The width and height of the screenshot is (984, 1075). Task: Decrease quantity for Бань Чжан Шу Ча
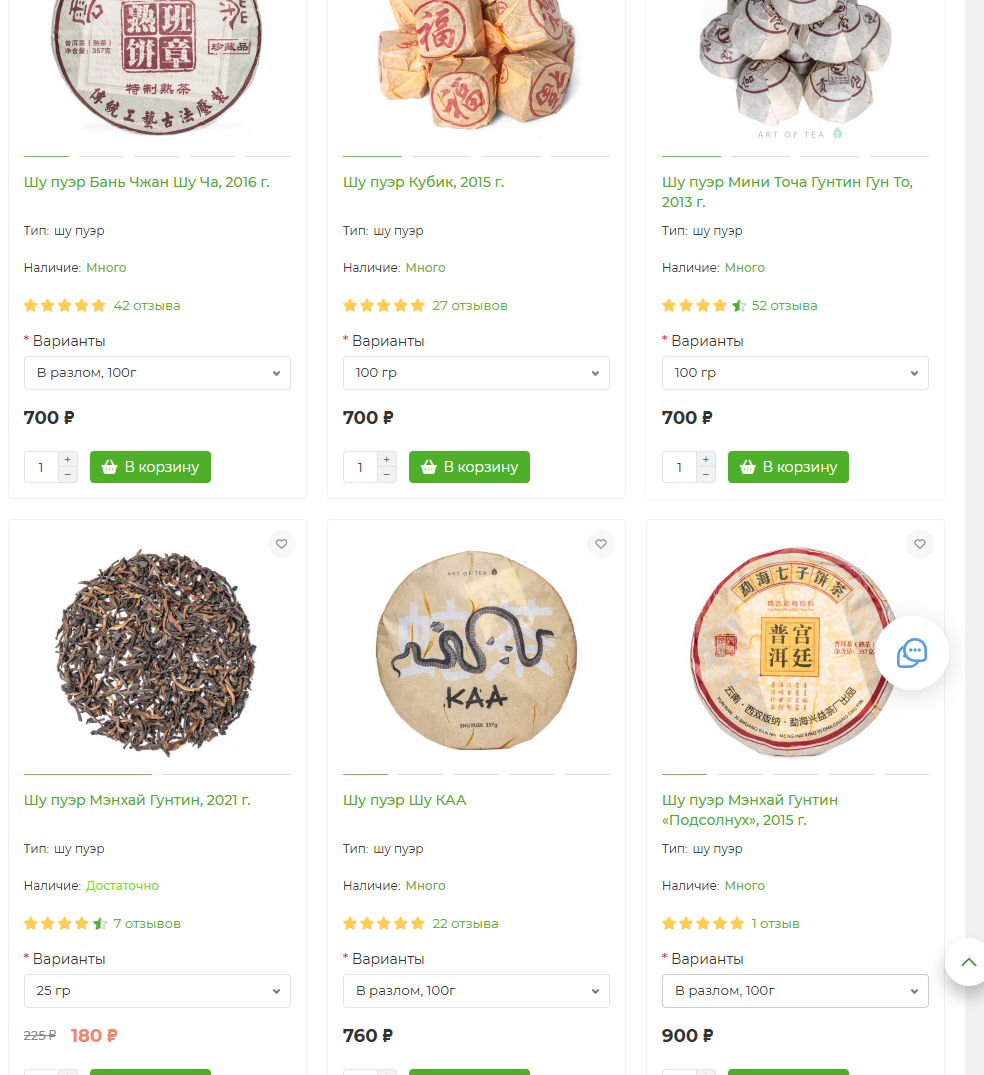[x=68, y=474]
